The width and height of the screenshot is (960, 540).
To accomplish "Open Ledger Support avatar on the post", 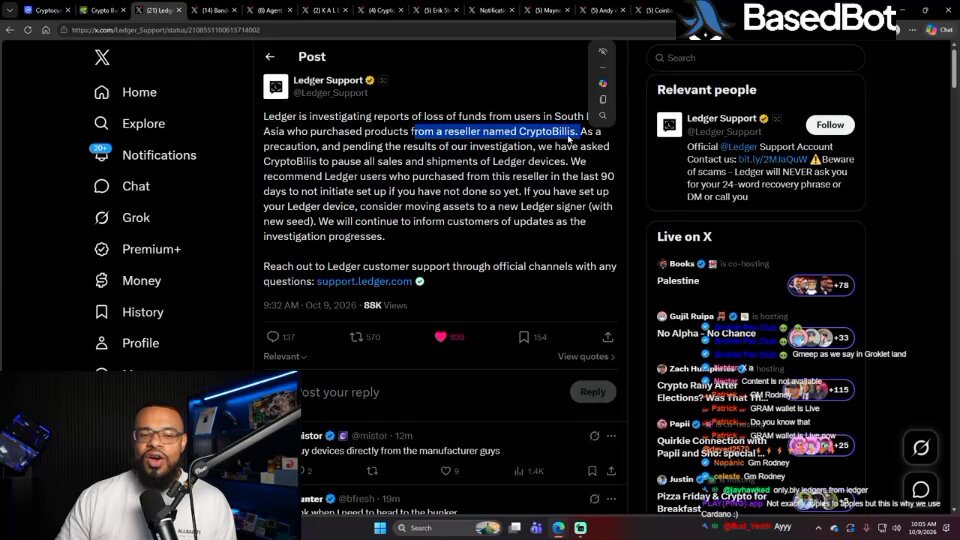I will 276,86.
